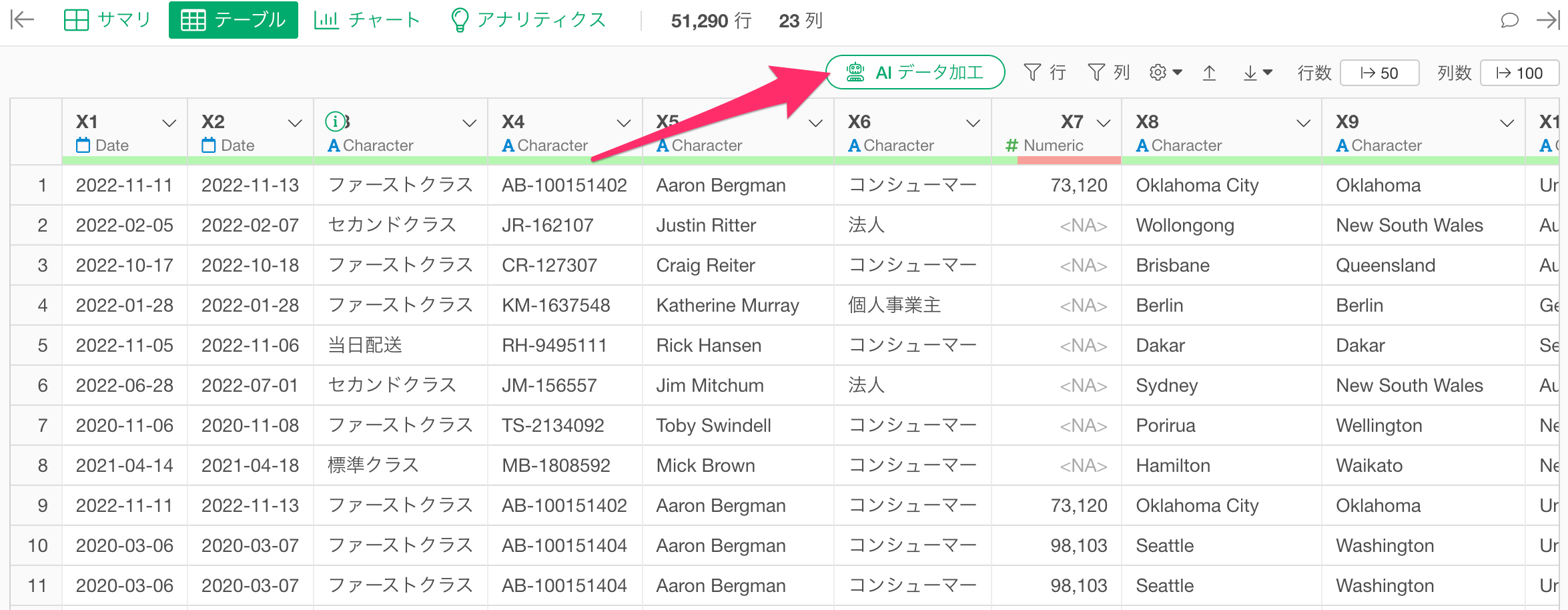Screen dimensions: 1568x610
Task: Click the X8 Character type icon
Action: [x=1142, y=145]
